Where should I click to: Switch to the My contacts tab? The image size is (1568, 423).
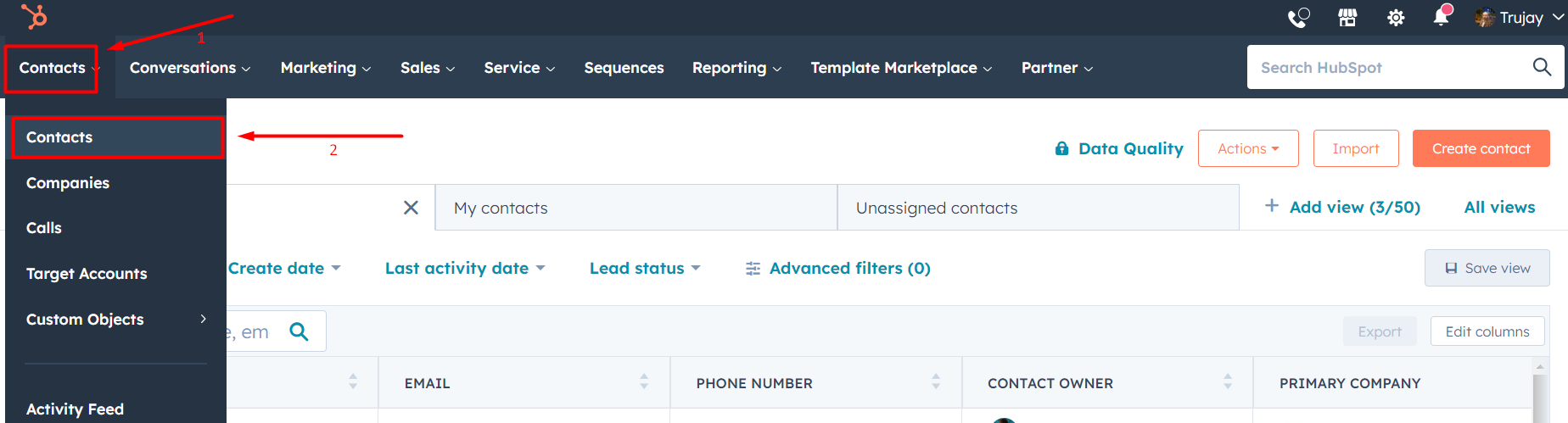[636, 208]
